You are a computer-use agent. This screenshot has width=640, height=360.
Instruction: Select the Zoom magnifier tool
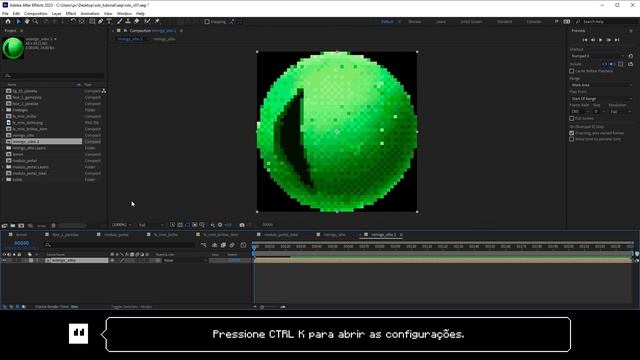click(x=36, y=21)
